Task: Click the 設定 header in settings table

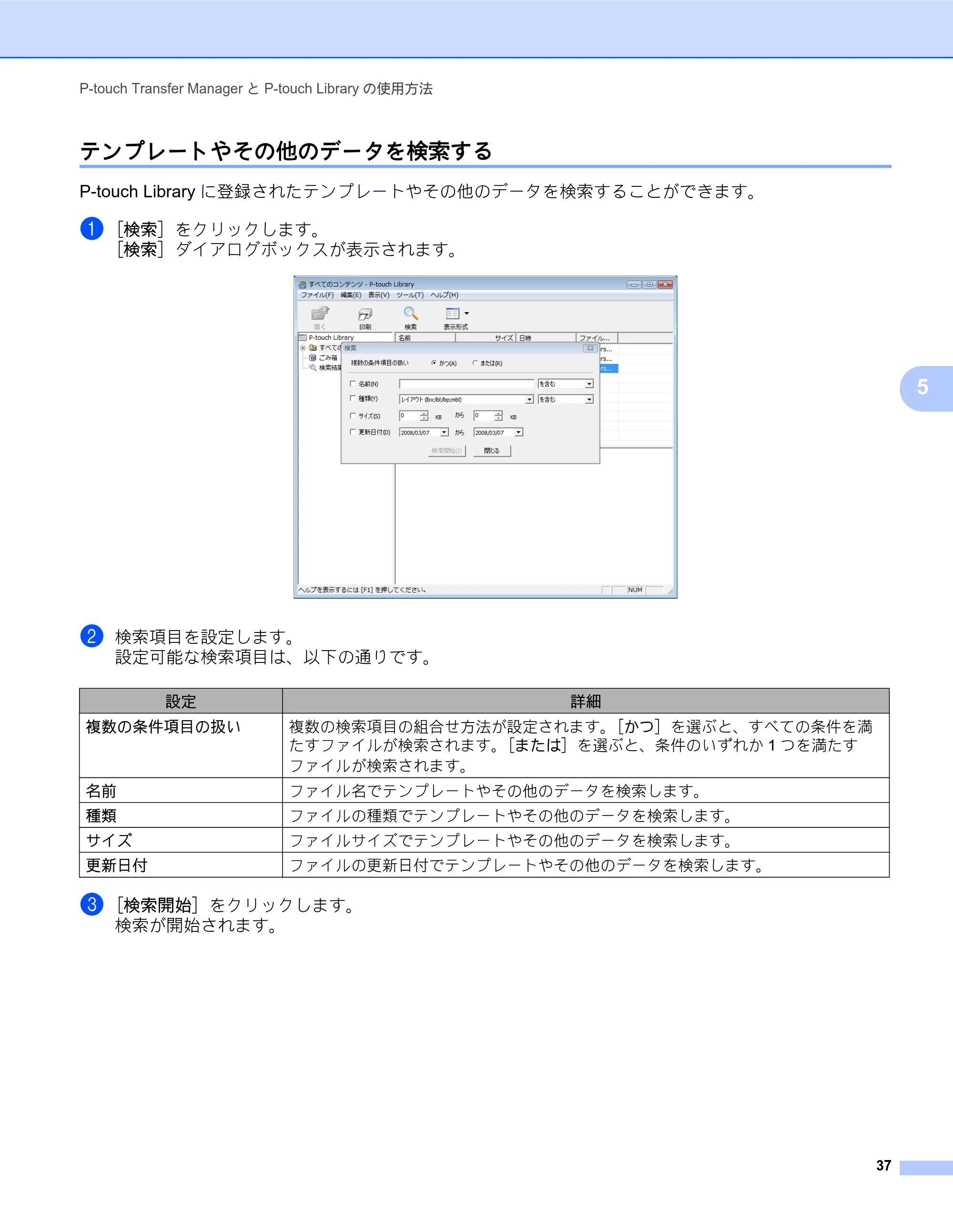Action: coord(181,701)
